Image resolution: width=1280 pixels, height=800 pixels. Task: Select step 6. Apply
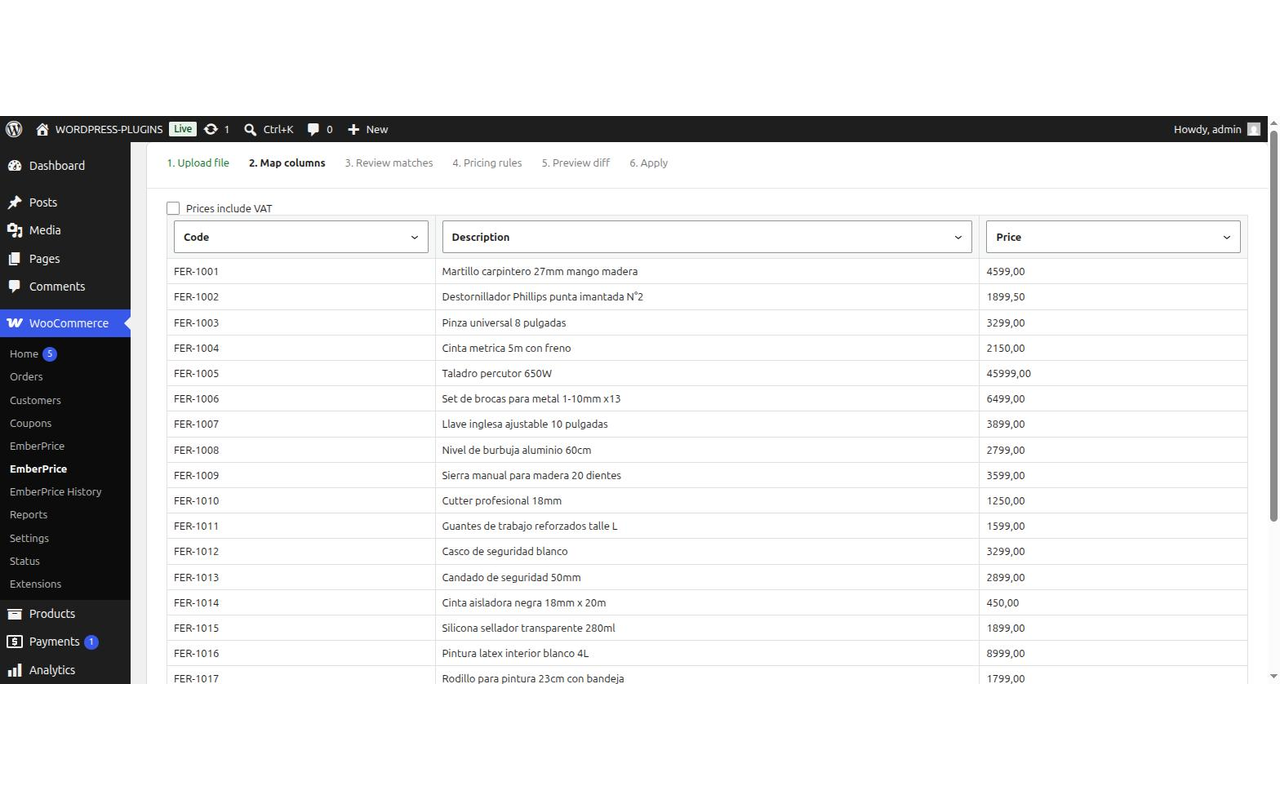(649, 163)
